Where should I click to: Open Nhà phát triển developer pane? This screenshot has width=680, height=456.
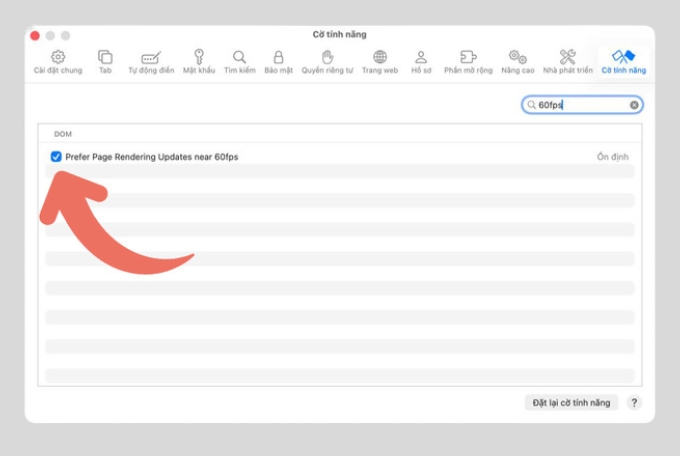point(568,62)
